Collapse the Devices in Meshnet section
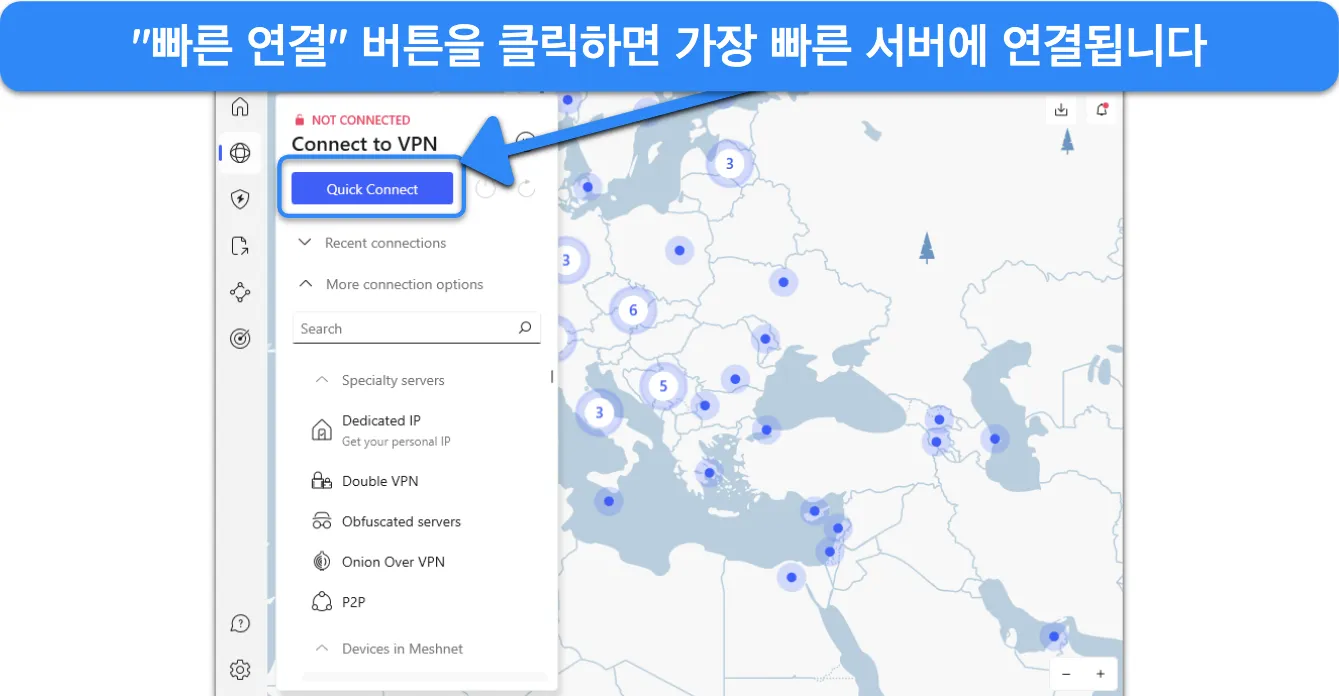Viewport: 1339px width, 696px height. [x=390, y=649]
